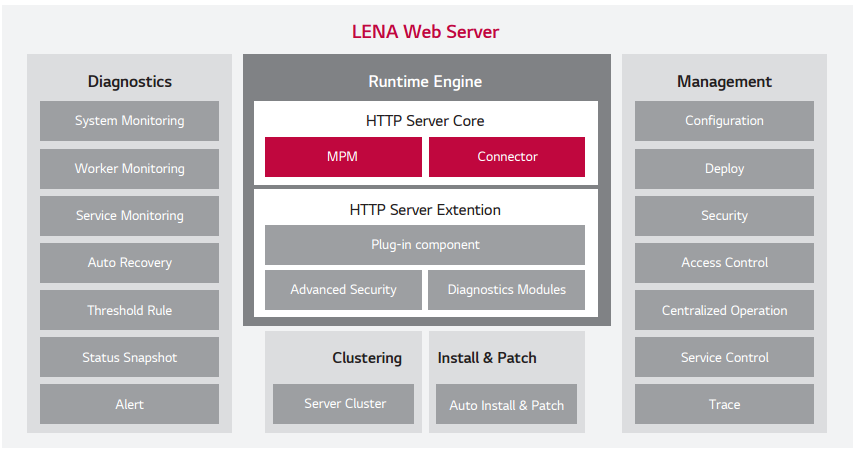The image size is (860, 456).
Task: Click the Deploy box
Action: [x=725, y=168]
